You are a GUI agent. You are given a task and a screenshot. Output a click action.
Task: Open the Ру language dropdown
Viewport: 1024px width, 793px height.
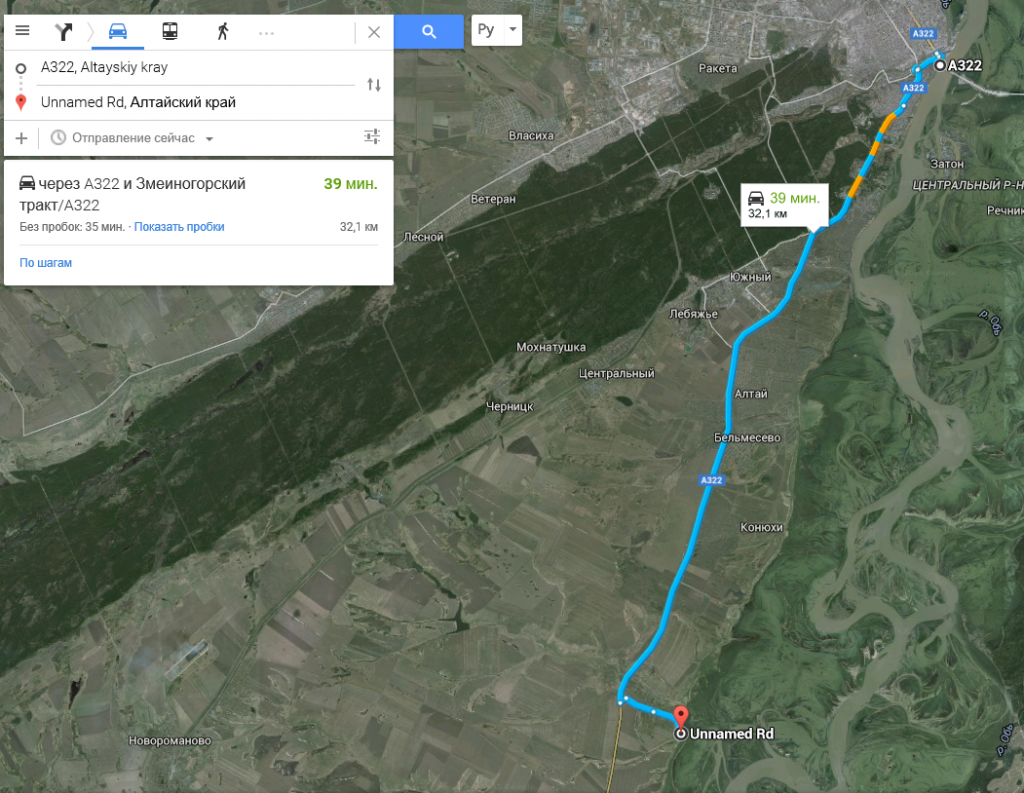(x=496, y=30)
